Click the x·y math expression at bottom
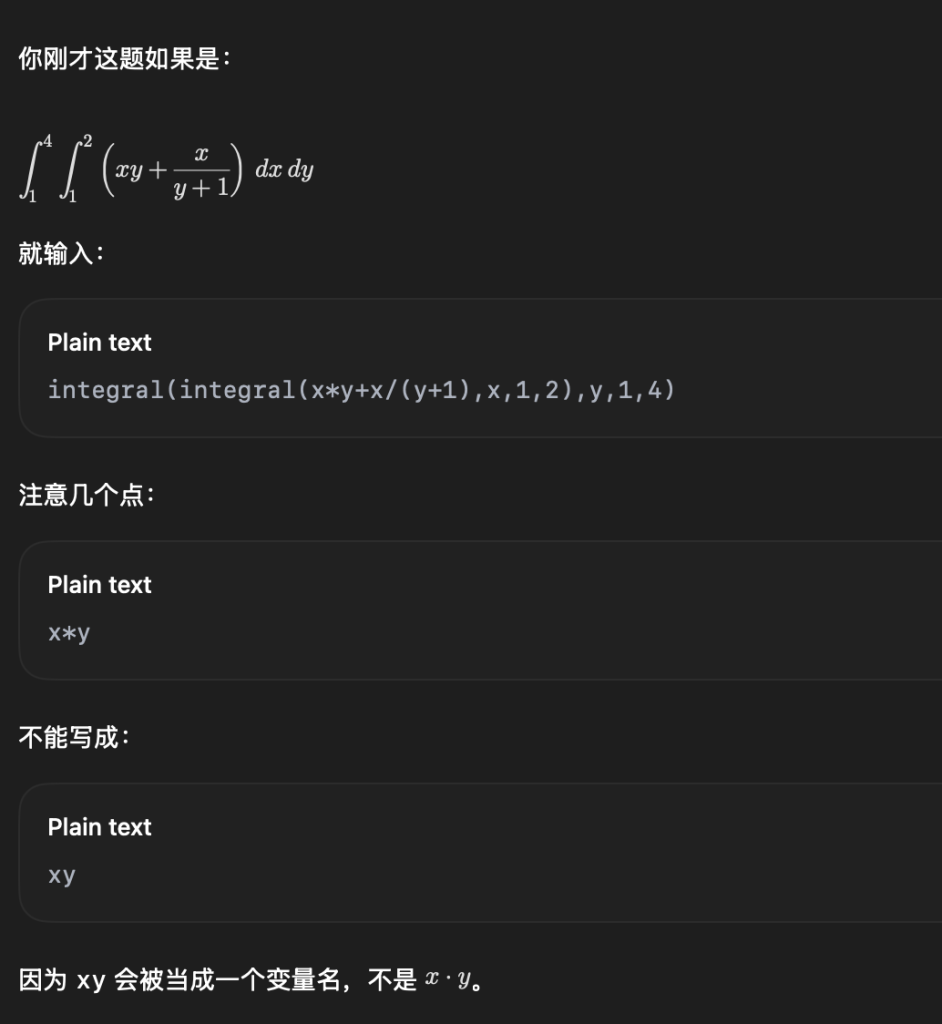 tap(447, 979)
